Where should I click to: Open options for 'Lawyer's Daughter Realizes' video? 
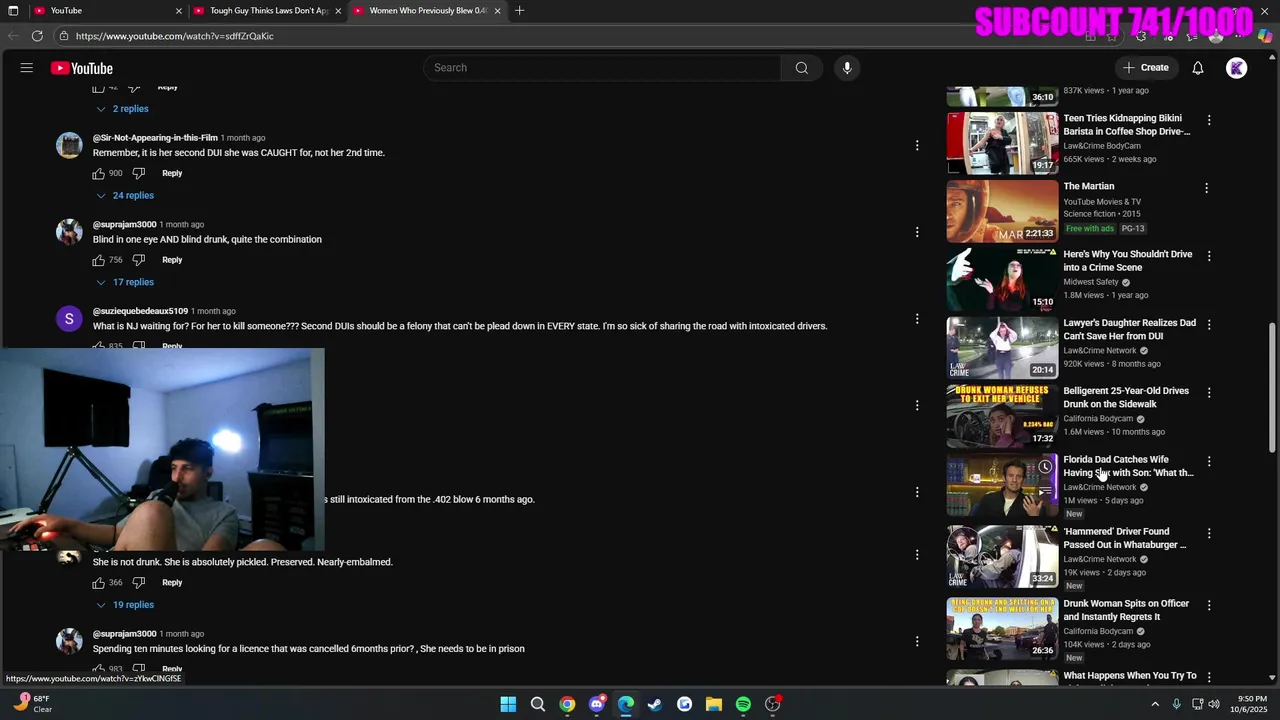[1209, 325]
